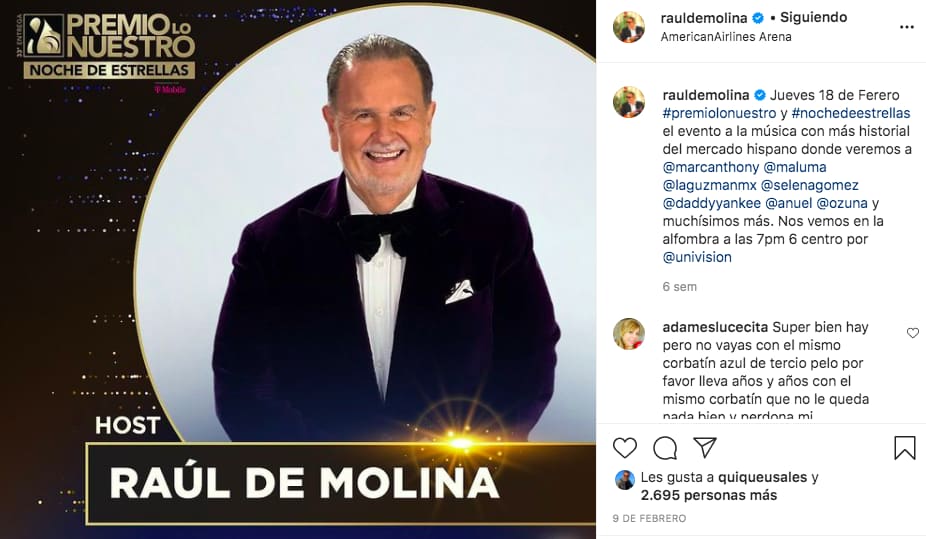
Task: Open AmericanAirlines Arena location
Action: 726,37
